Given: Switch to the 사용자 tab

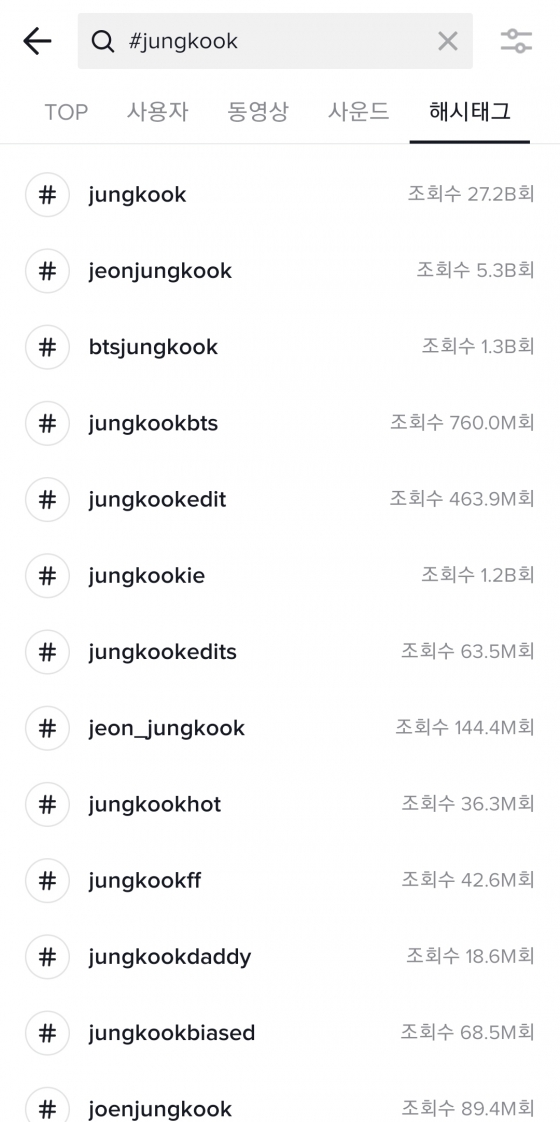Looking at the screenshot, I should pos(158,112).
